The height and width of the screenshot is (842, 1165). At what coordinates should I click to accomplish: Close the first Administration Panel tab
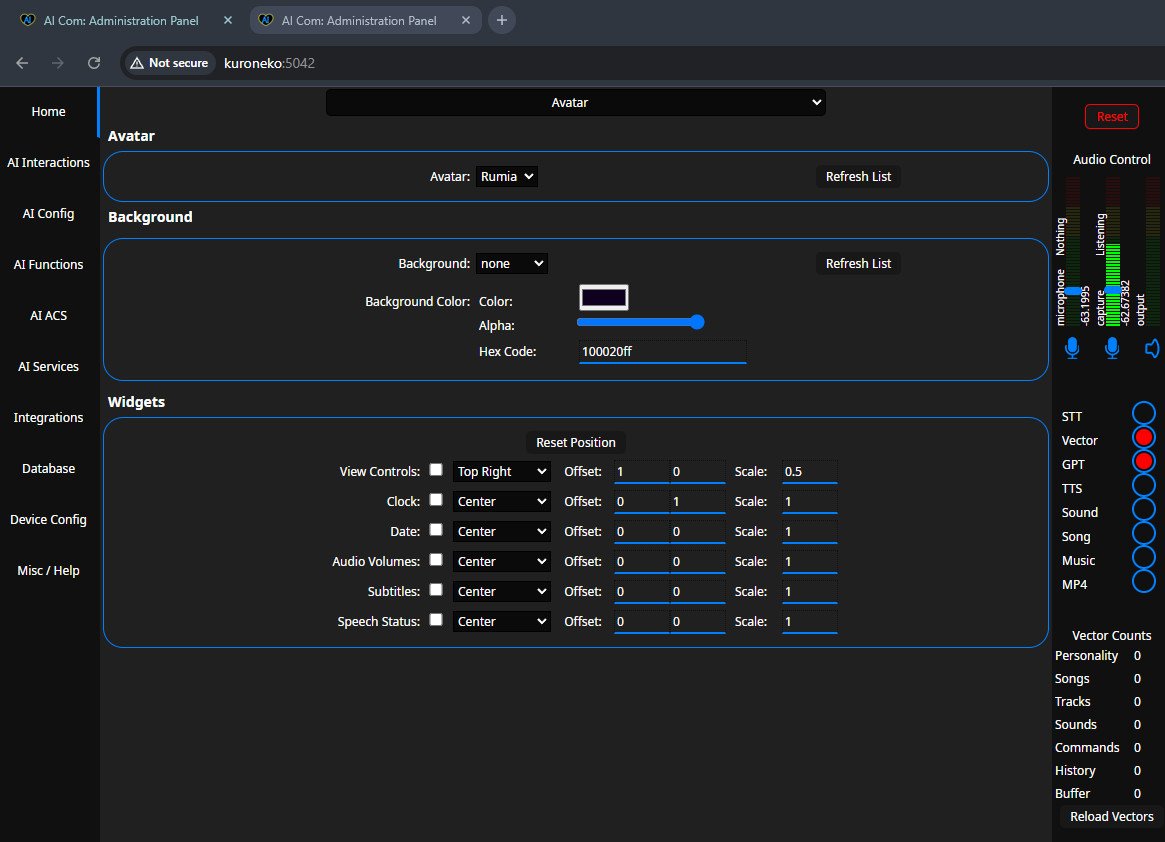point(228,20)
